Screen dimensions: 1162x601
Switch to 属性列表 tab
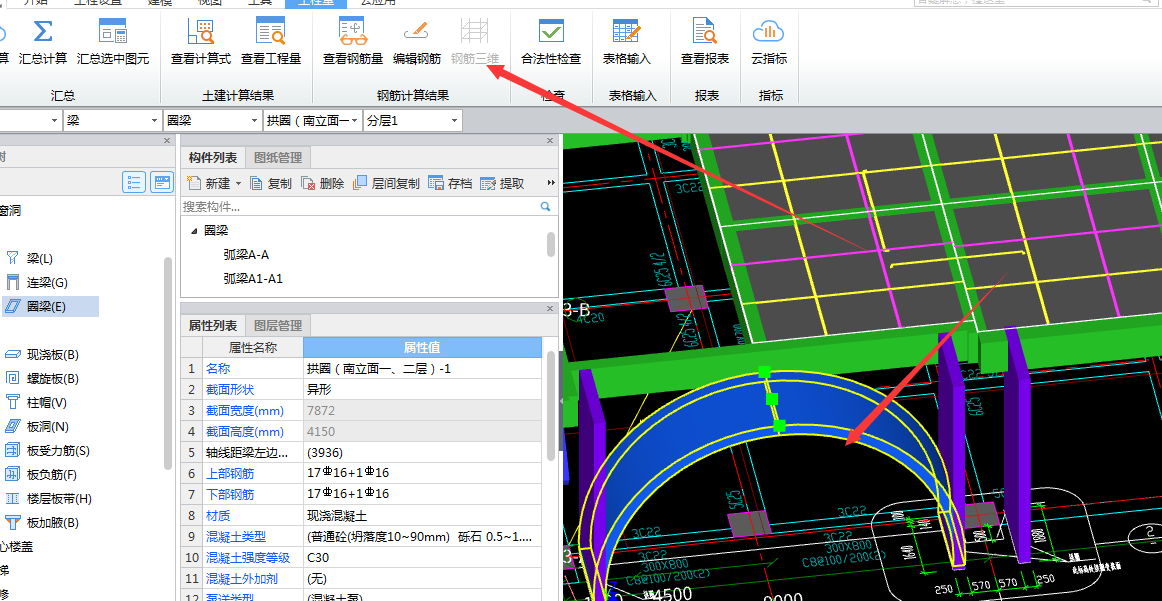(x=213, y=325)
